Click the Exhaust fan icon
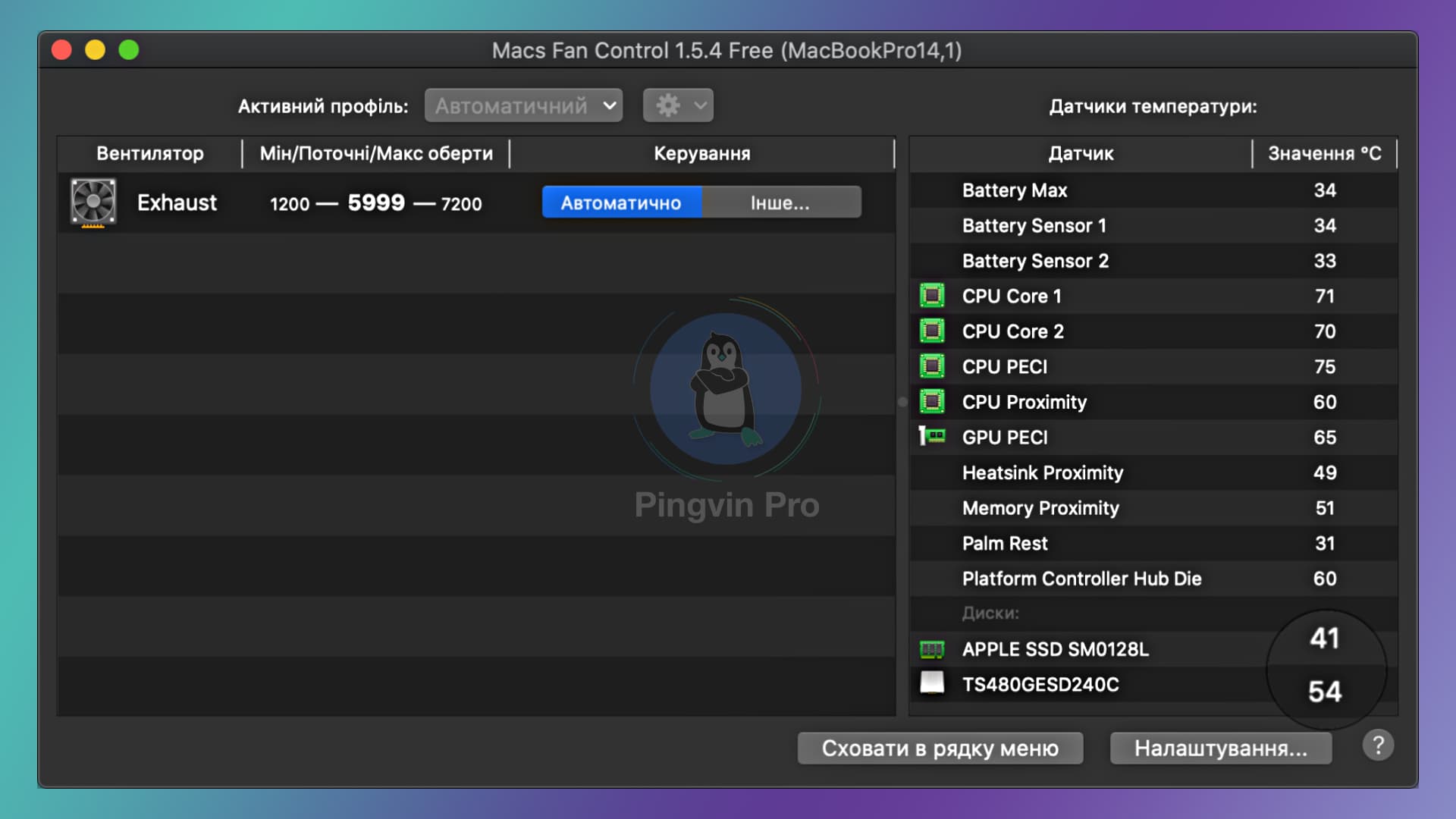The width and height of the screenshot is (1456, 819). 93,202
